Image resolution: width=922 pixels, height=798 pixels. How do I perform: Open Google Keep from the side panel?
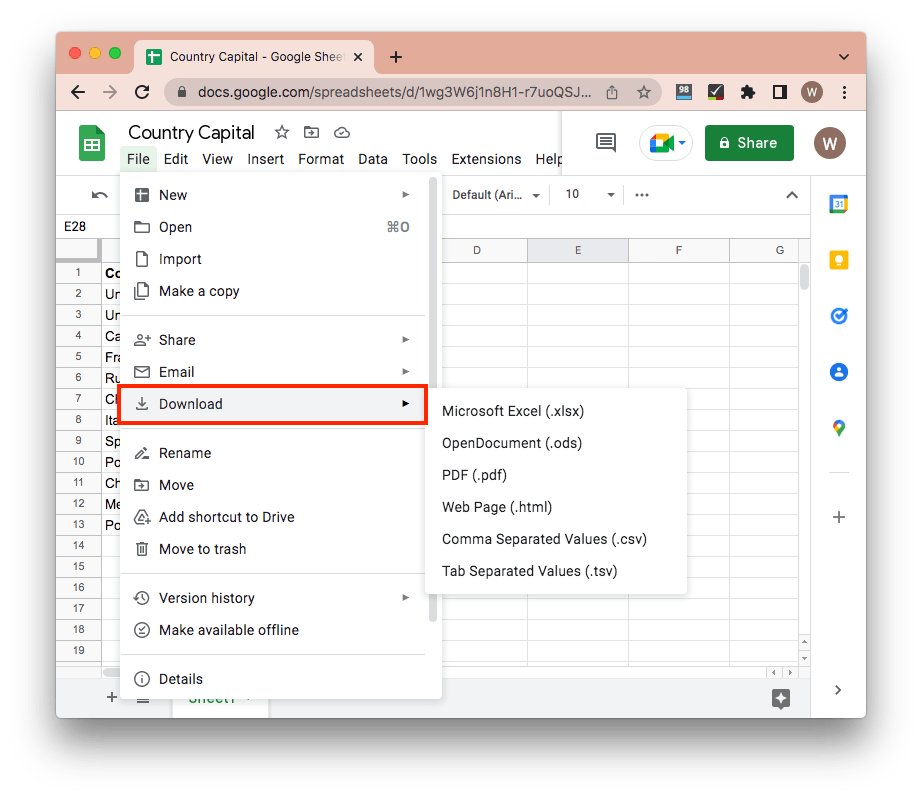838,259
